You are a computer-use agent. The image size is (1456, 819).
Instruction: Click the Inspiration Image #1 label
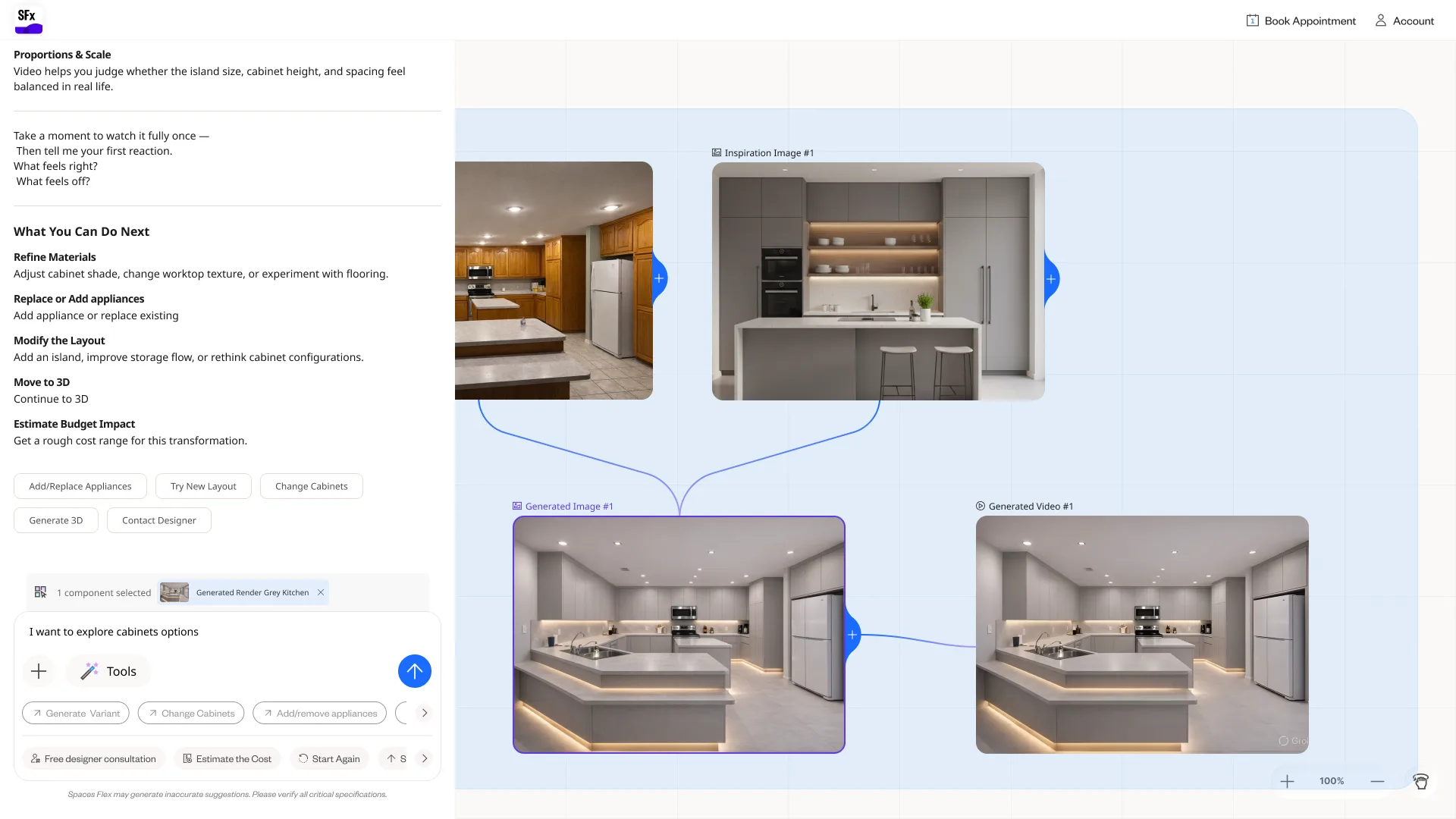pyautogui.click(x=763, y=153)
